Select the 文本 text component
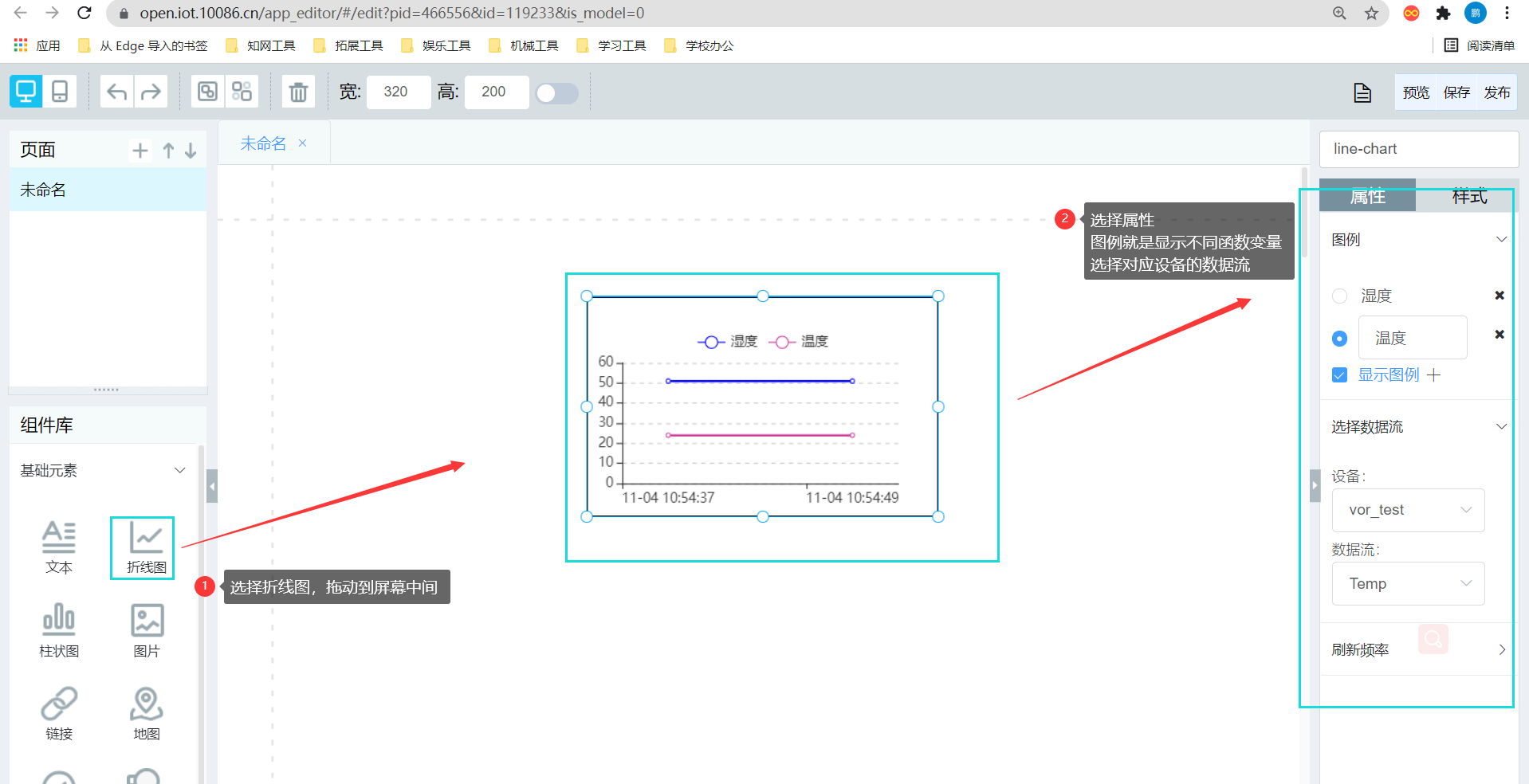 [x=59, y=547]
